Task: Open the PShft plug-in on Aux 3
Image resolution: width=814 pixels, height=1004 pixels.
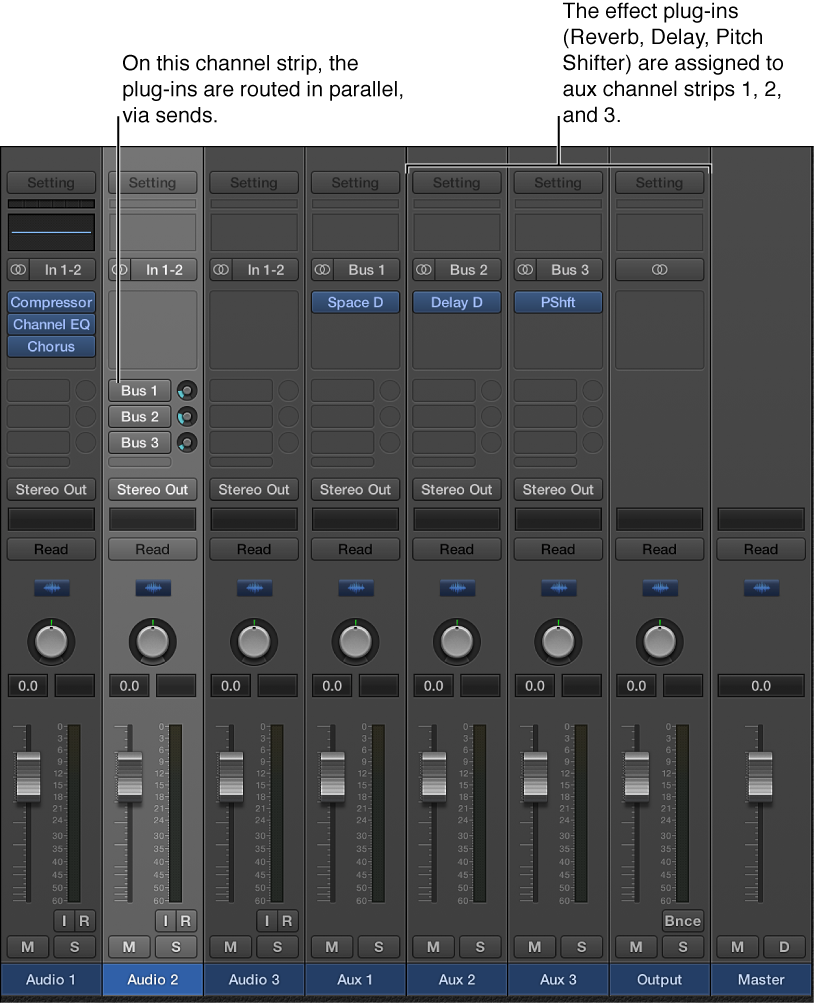Action: coord(558,301)
